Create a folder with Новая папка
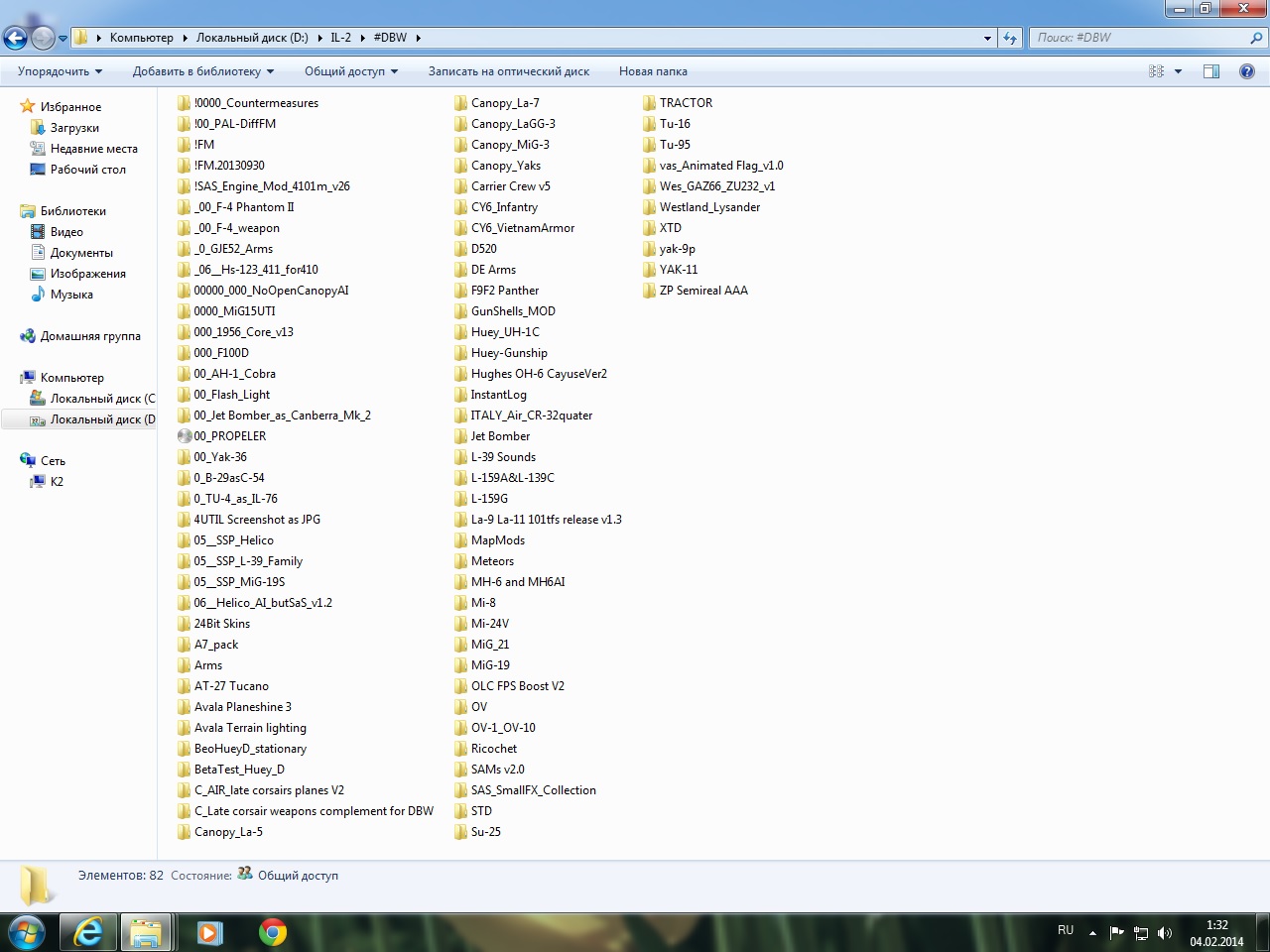 653,71
